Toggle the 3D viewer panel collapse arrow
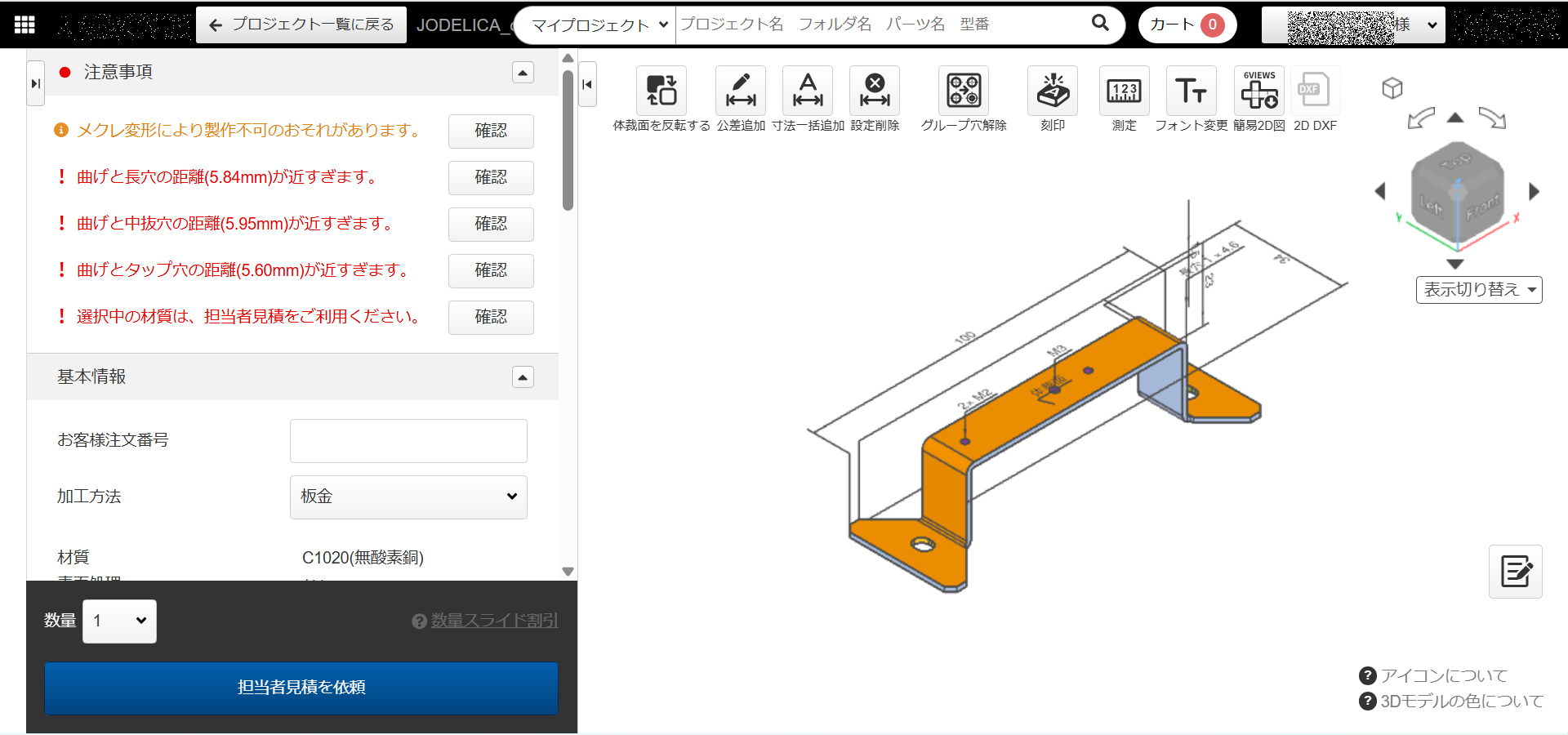 (x=587, y=84)
